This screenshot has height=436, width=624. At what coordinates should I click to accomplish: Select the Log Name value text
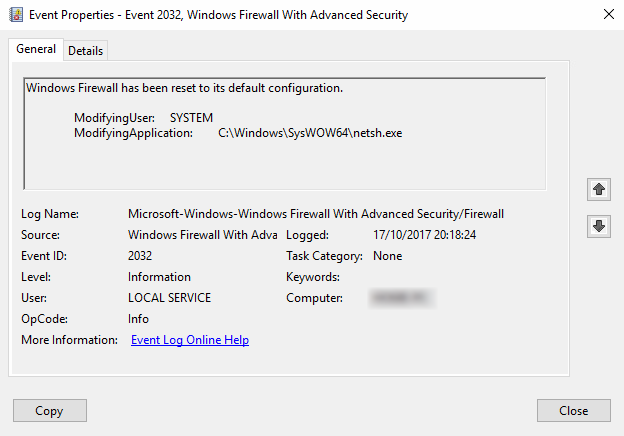coord(316,214)
